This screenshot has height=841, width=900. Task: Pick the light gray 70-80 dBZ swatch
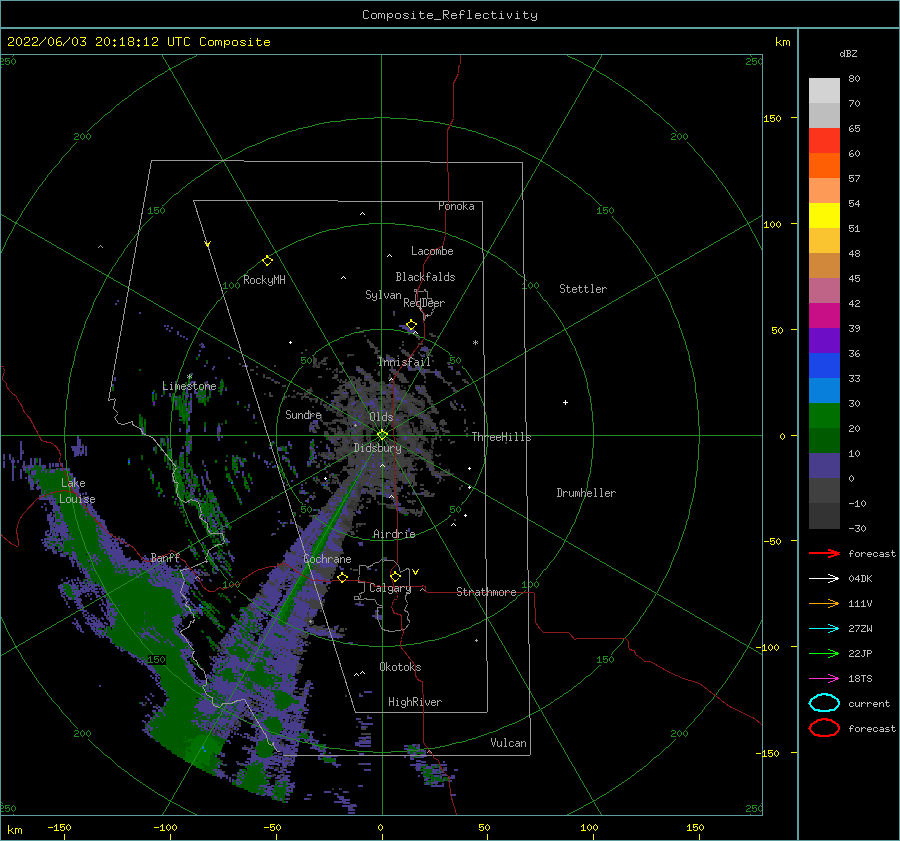[x=824, y=91]
